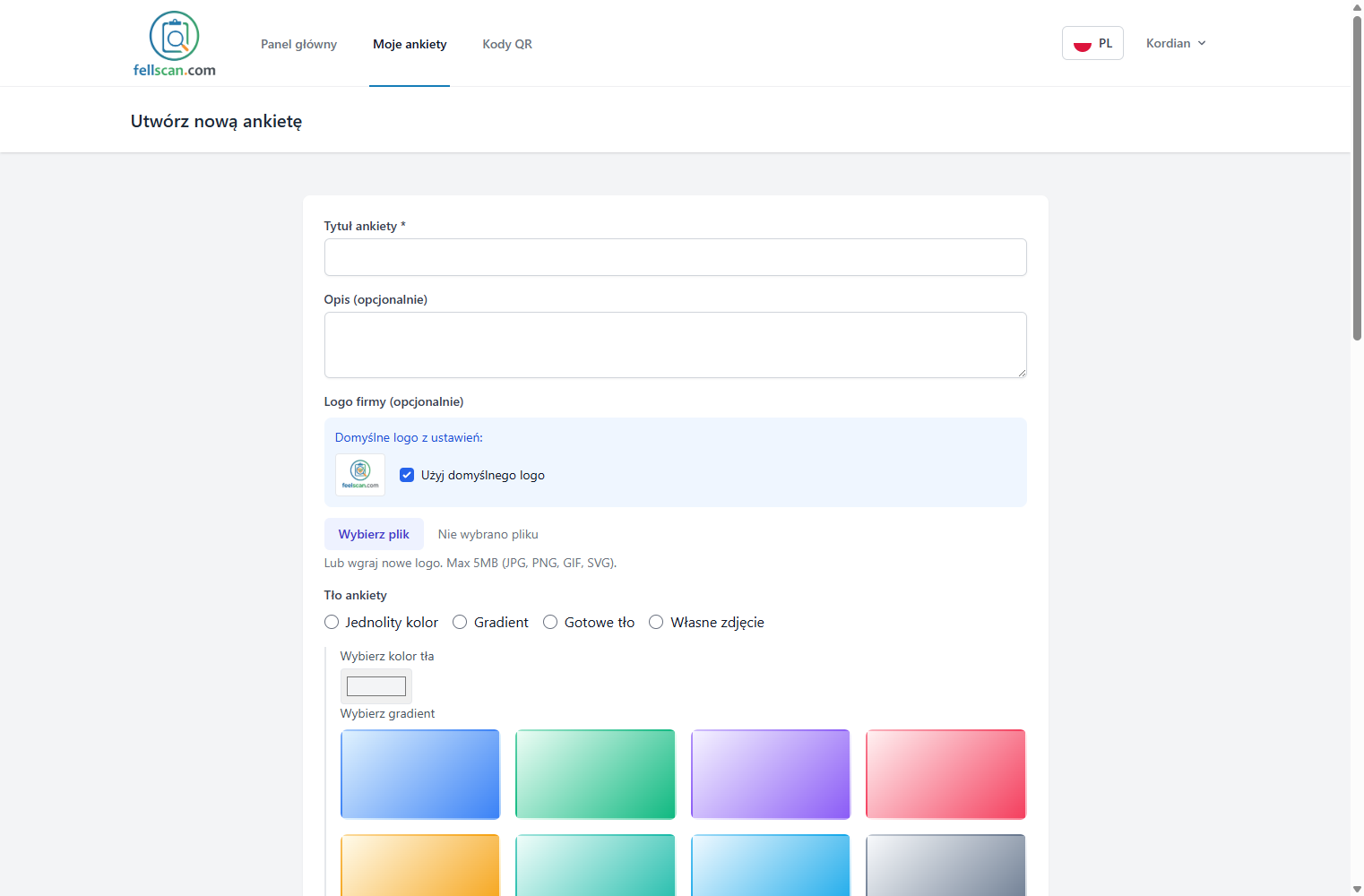The height and width of the screenshot is (896, 1364).
Task: Click inside the 'Opis' description textarea
Action: [x=675, y=345]
